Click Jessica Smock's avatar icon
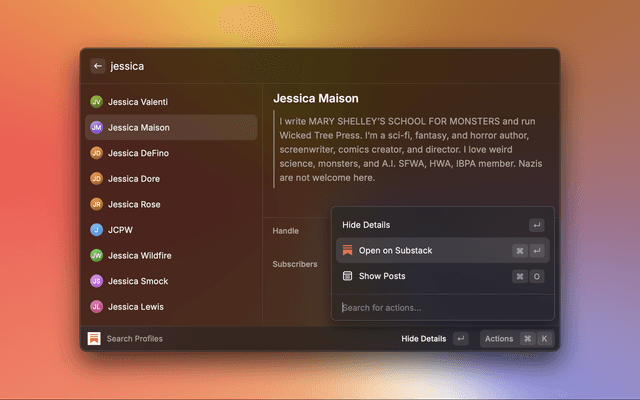Viewport: 640px width, 400px height. pos(96,281)
